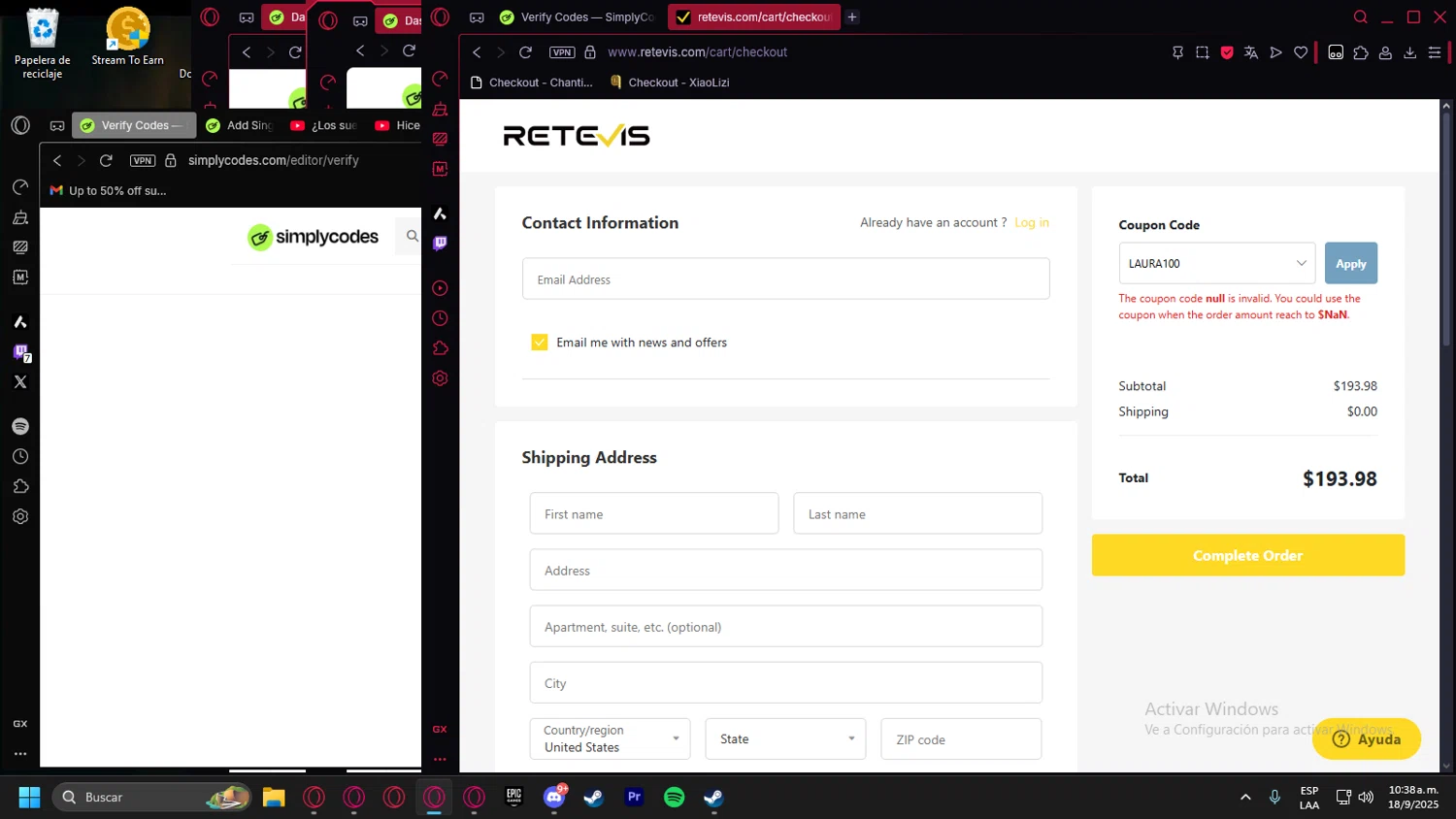1456x819 pixels.
Task: Reload the simplycodes.com page
Action: 106,160
